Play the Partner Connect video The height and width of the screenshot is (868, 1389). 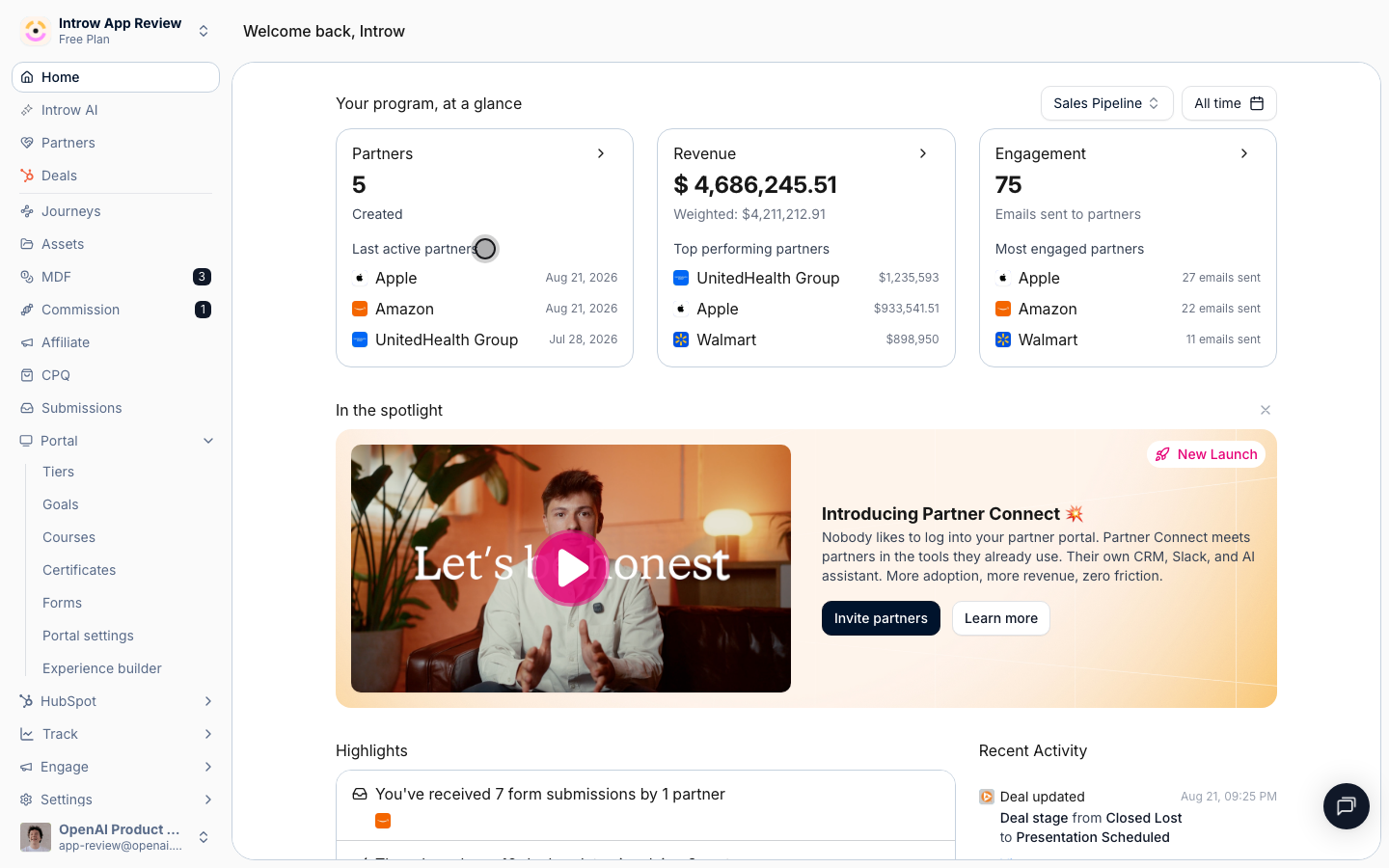tap(571, 568)
